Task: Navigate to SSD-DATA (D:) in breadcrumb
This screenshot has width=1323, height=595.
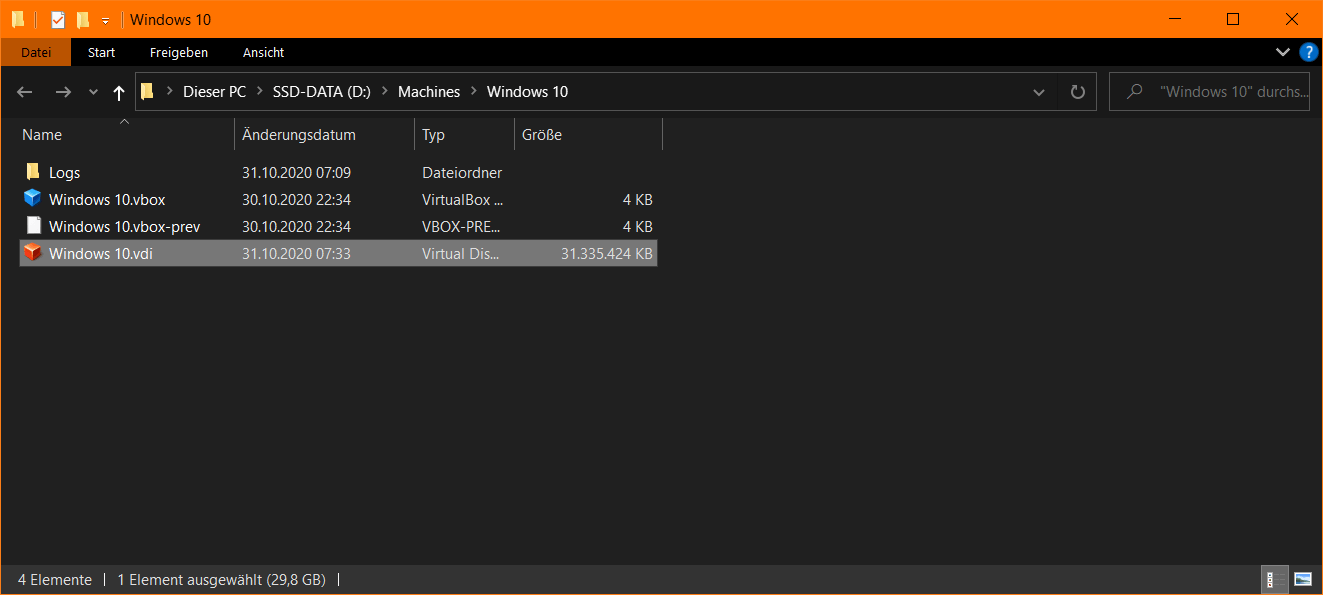Action: point(322,91)
